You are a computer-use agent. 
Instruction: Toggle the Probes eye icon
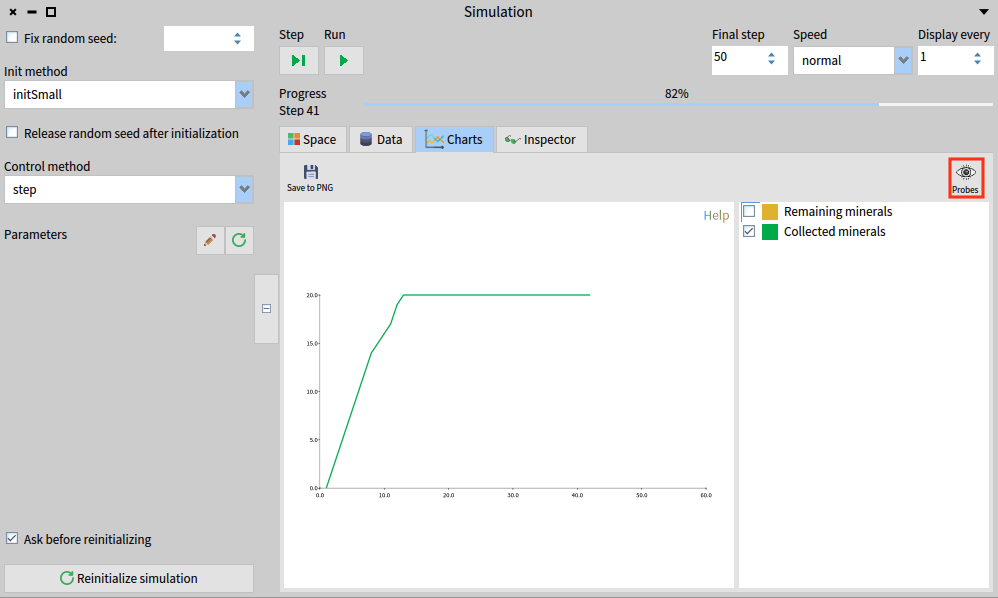(965, 178)
